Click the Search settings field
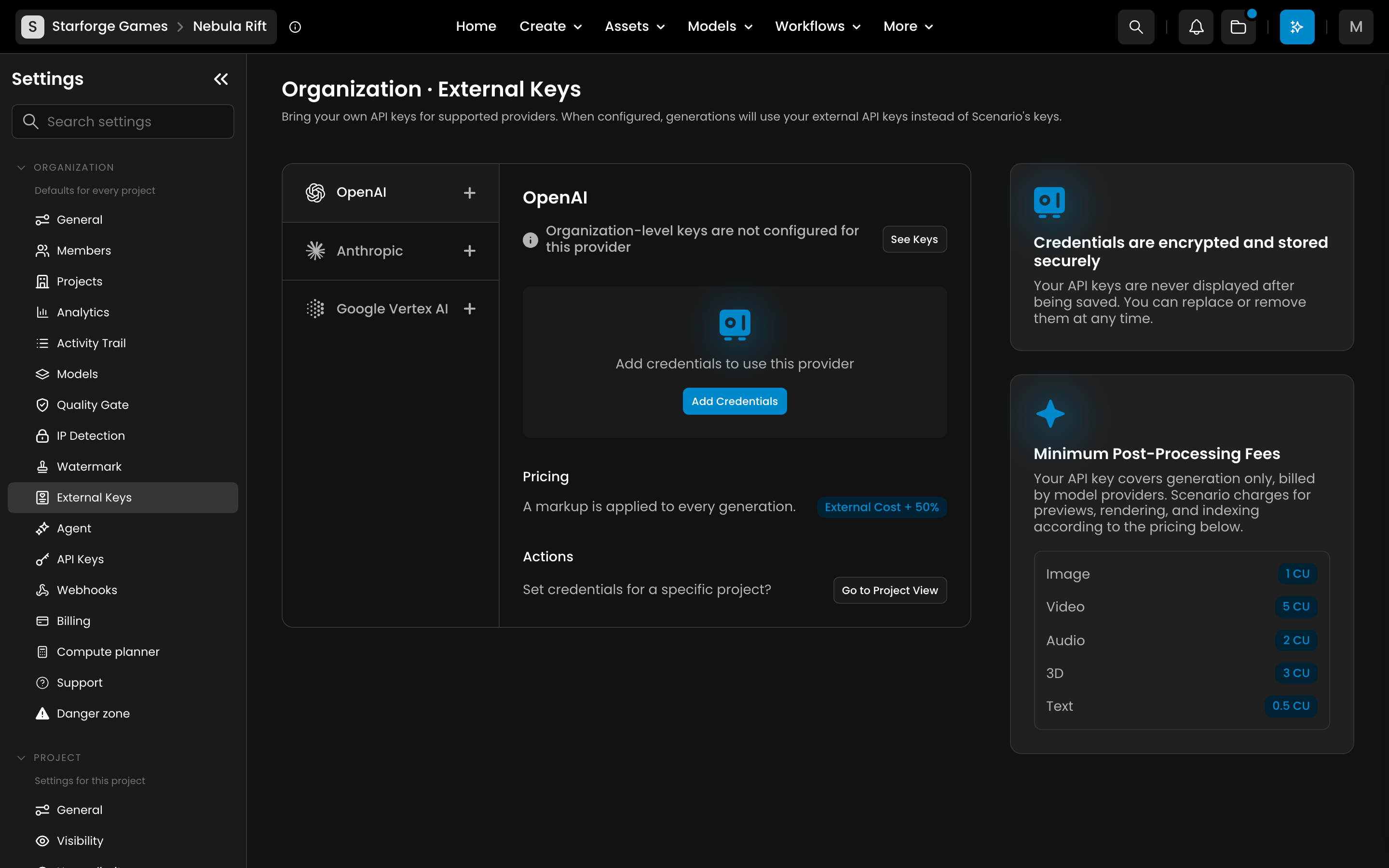1389x868 pixels. 123,122
